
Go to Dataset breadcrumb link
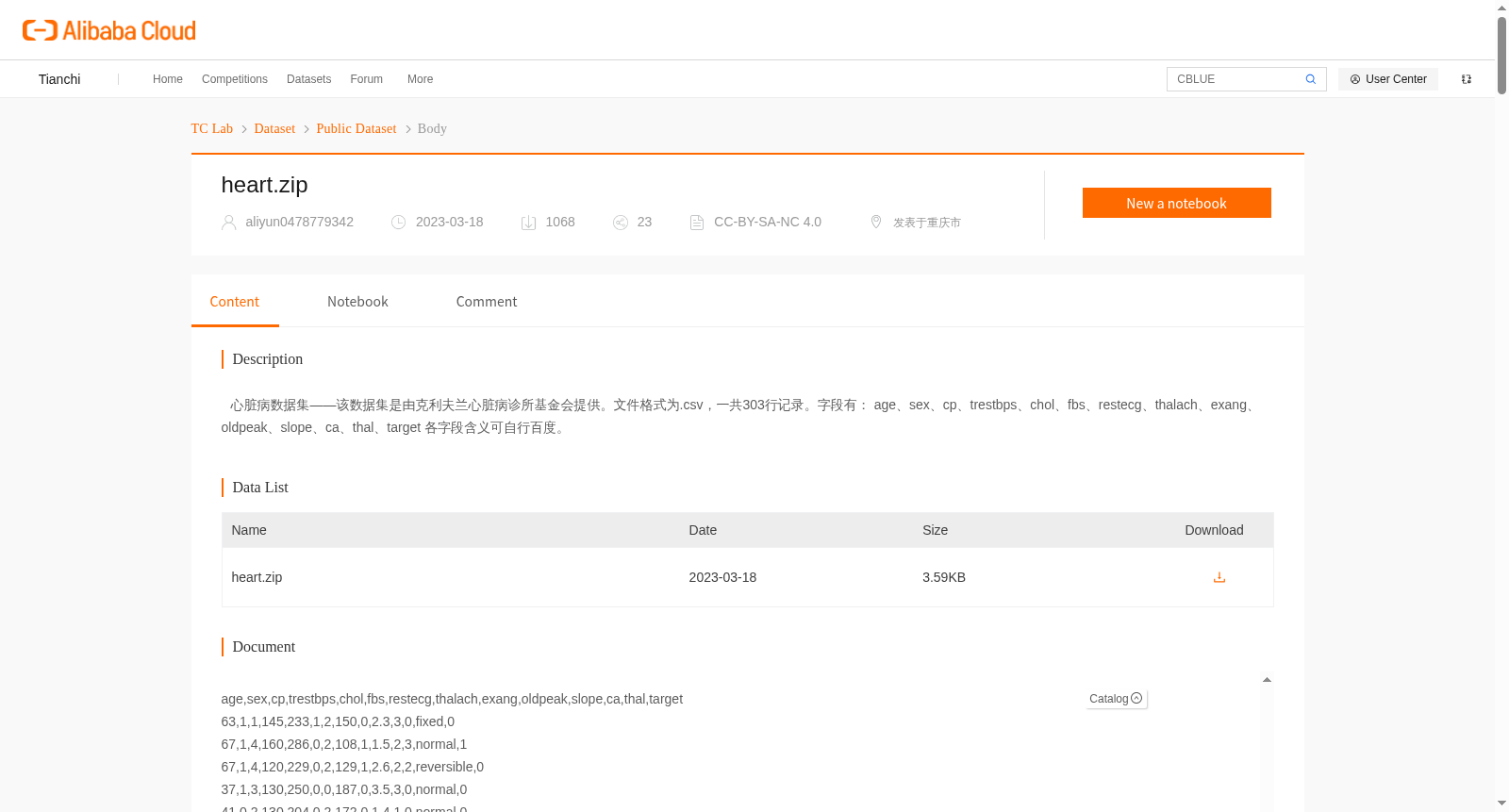(274, 128)
